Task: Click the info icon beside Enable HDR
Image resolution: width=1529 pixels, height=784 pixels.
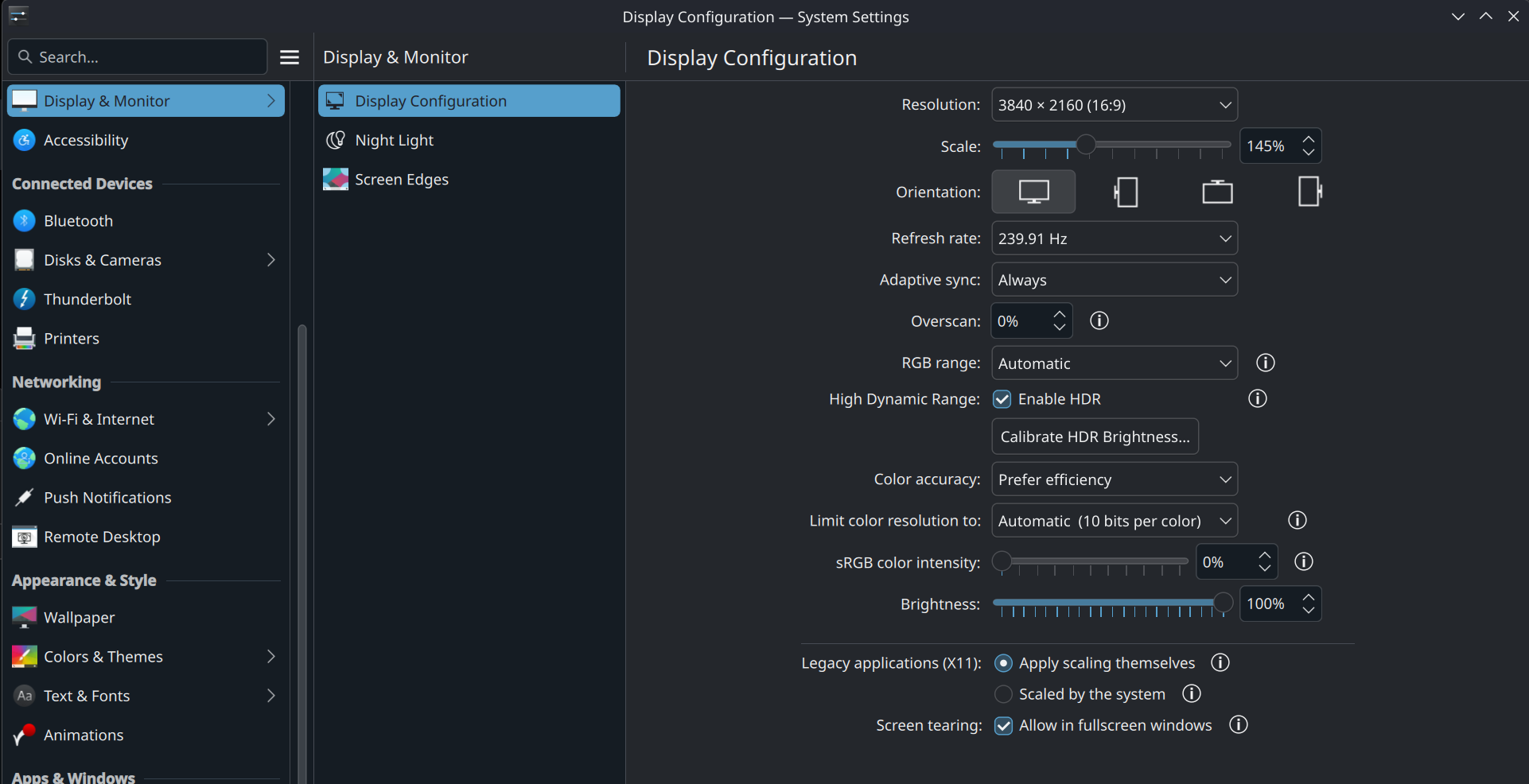Action: [1257, 398]
